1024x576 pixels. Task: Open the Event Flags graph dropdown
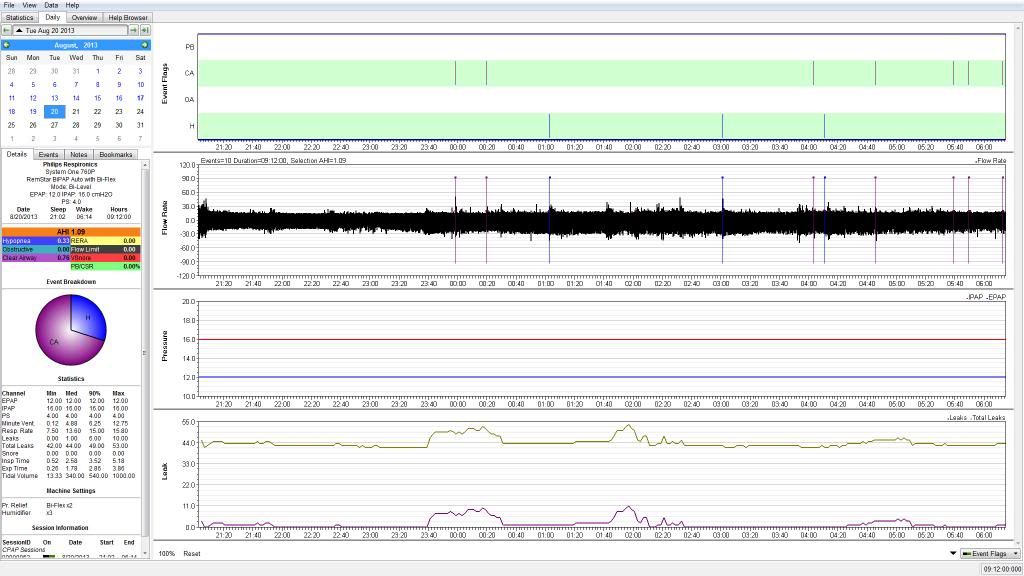[x=989, y=553]
